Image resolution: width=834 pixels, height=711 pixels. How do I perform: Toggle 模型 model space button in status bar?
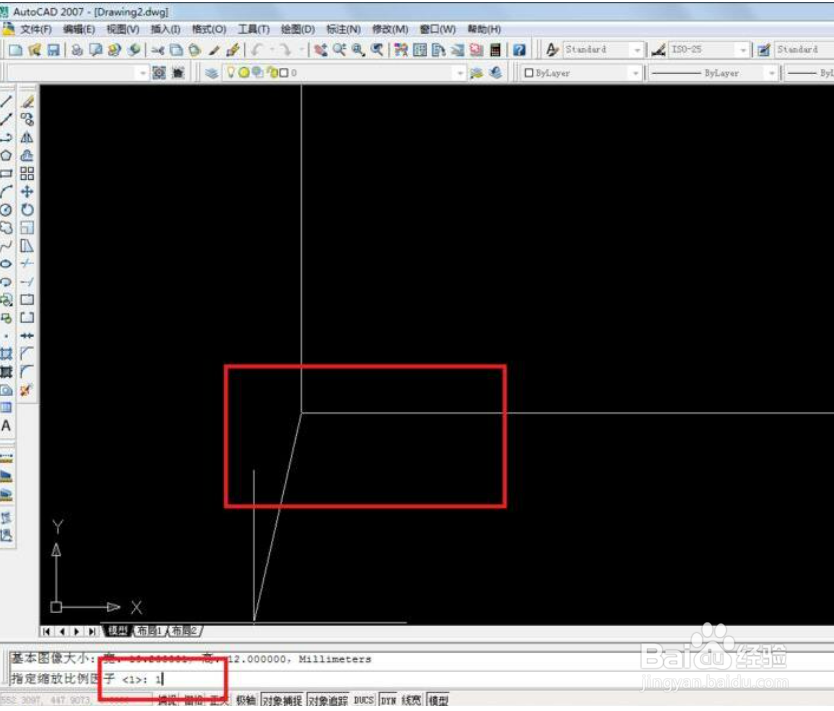(x=438, y=700)
